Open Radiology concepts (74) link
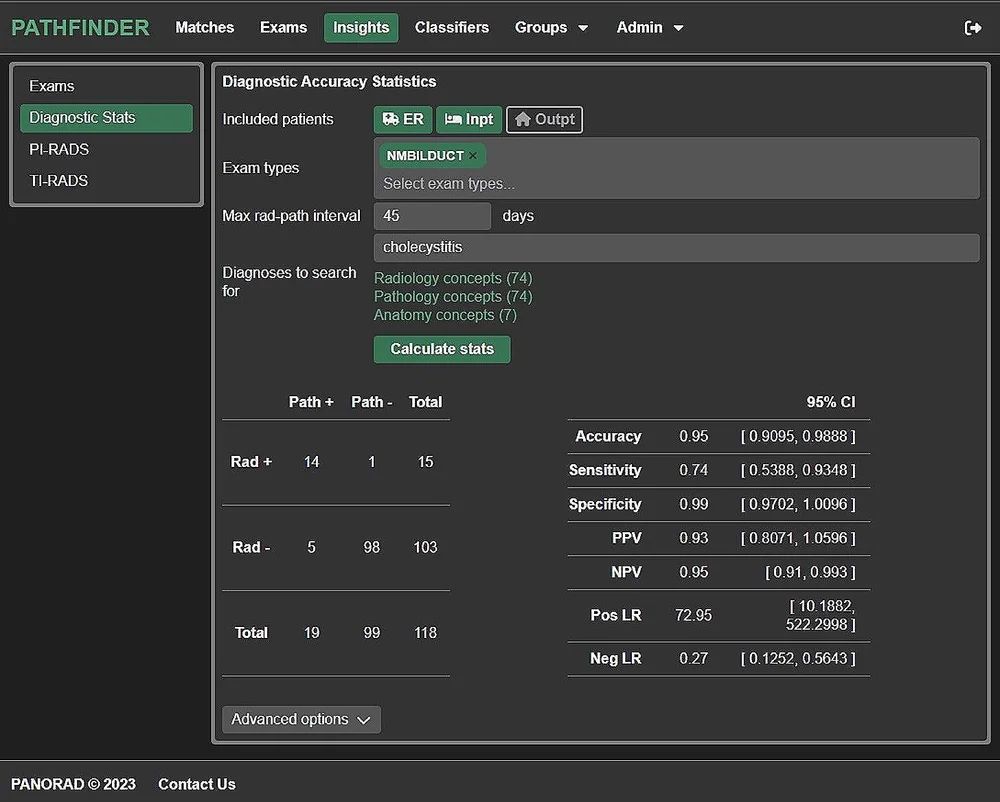This screenshot has width=1000, height=802. point(453,278)
